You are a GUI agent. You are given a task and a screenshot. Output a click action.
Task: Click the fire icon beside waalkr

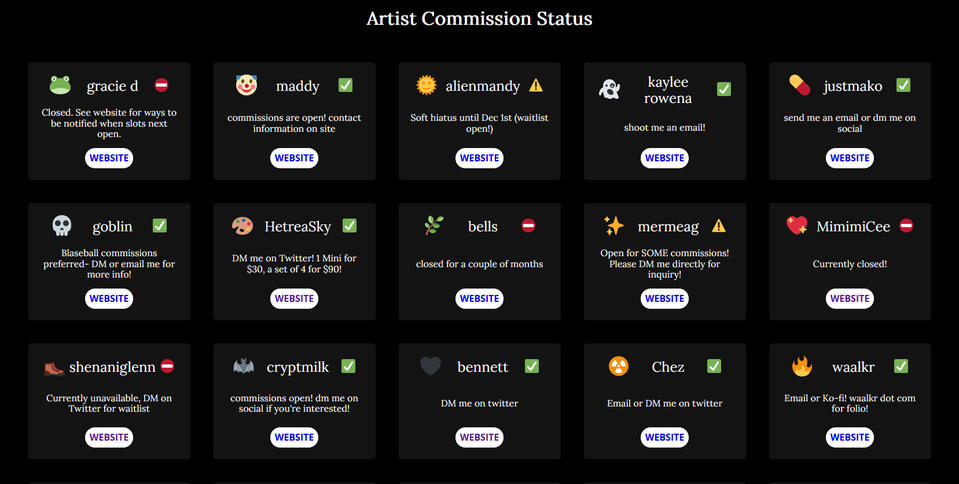tap(802, 367)
